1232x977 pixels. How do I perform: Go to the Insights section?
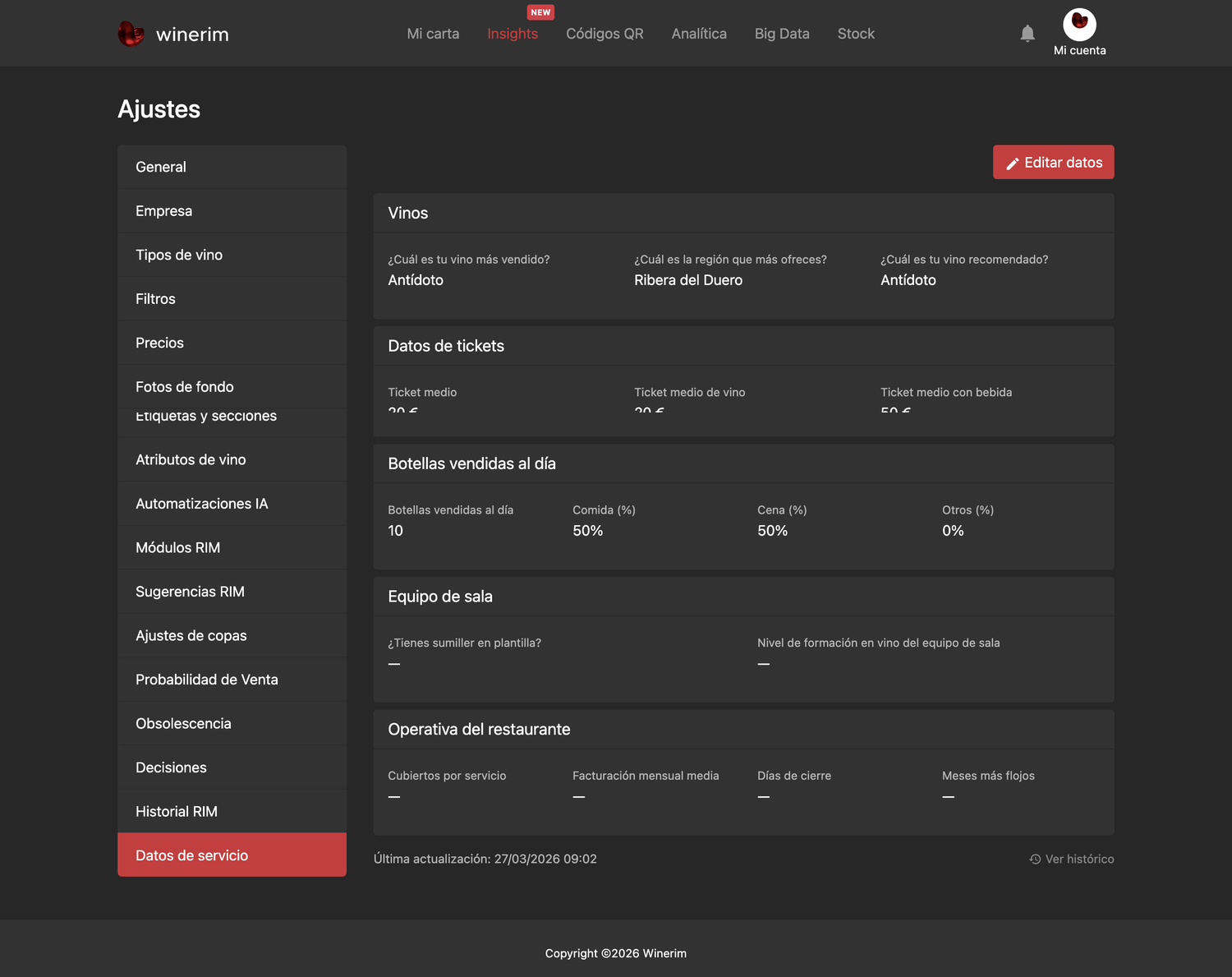tap(513, 34)
